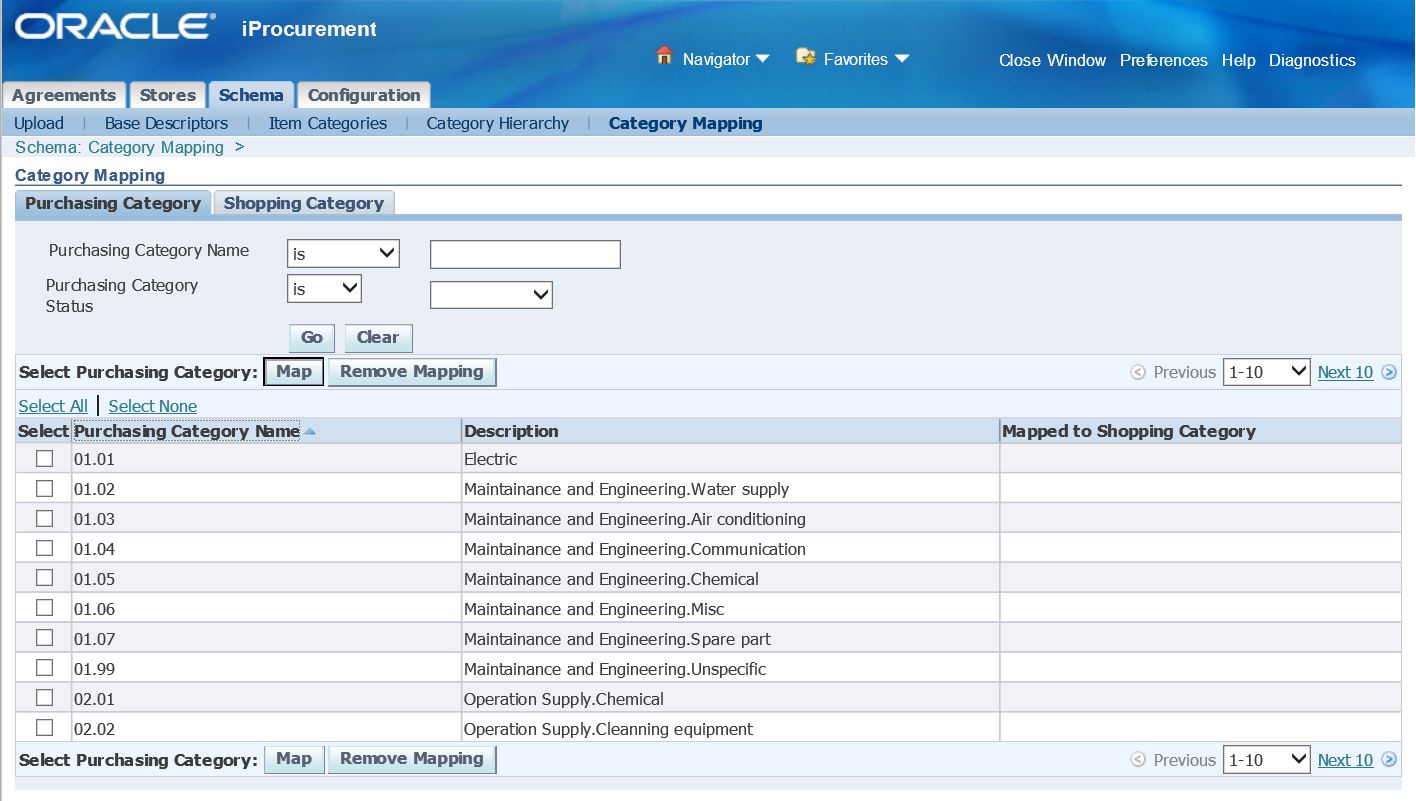Open the Purchasing Category Status value dropdown
Viewport: 1416px width, 801px height.
pos(491,295)
